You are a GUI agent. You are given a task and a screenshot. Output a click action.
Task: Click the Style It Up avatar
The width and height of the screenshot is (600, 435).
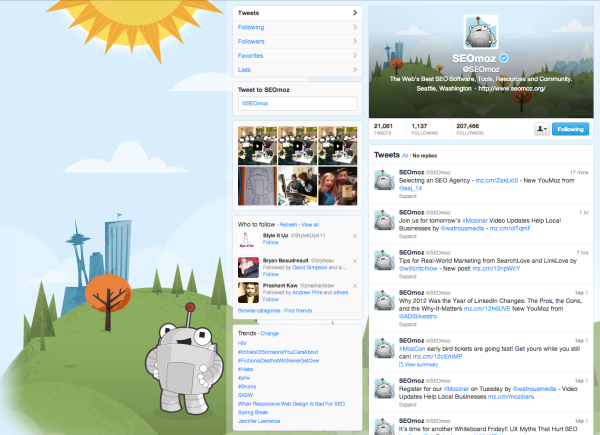point(247,241)
